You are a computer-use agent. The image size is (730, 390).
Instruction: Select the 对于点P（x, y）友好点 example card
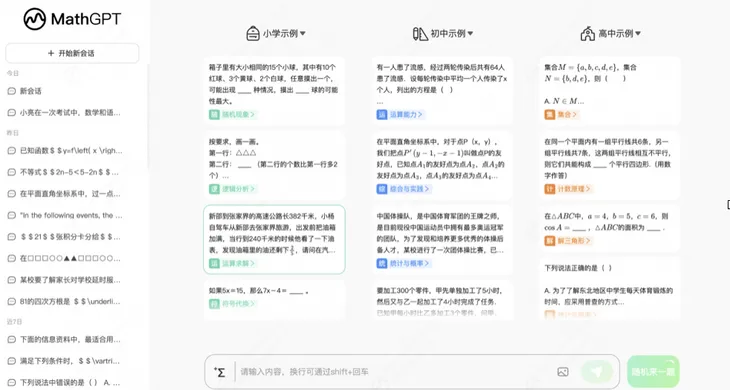(x=442, y=165)
